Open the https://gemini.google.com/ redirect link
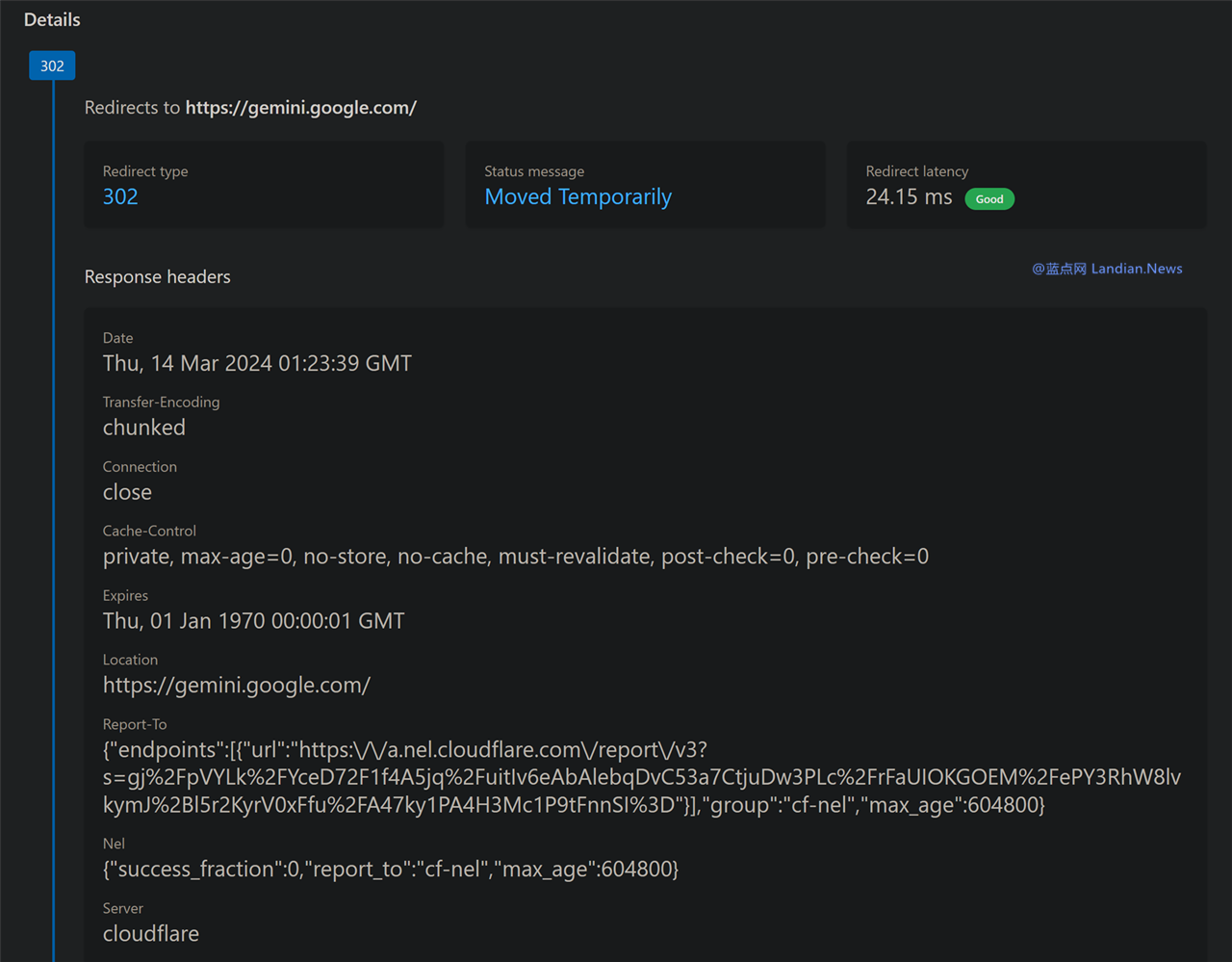Screen dimensions: 1232x962 300,108
